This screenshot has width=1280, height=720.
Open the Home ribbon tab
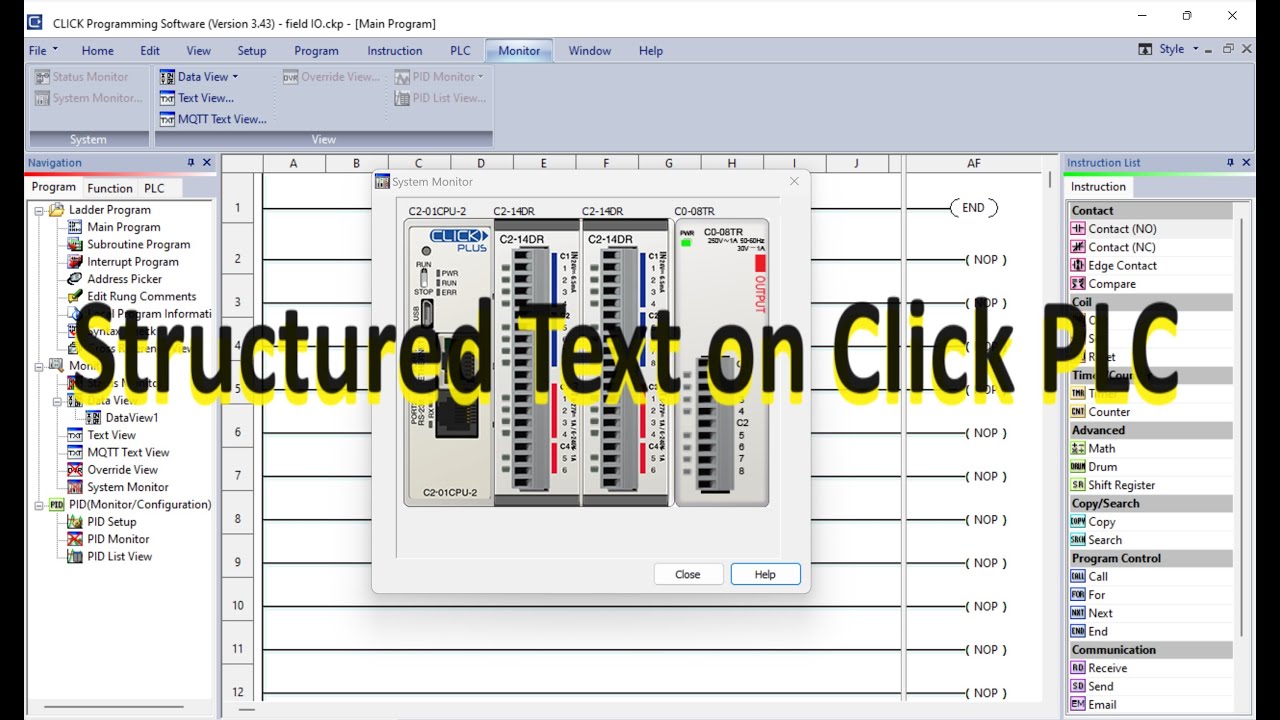[x=98, y=50]
